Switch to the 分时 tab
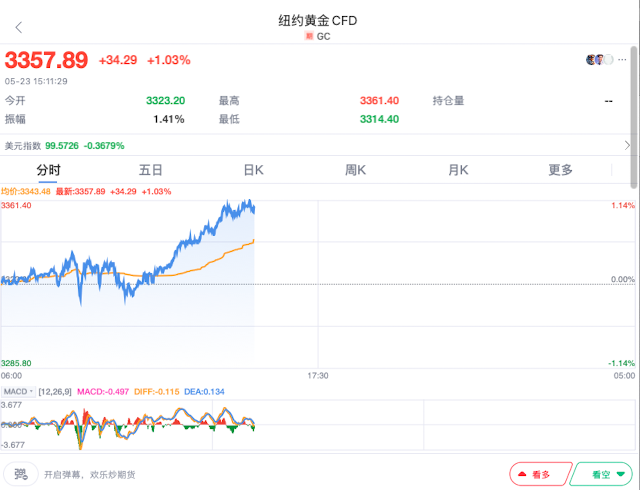This screenshot has height=490, width=640. [48, 170]
